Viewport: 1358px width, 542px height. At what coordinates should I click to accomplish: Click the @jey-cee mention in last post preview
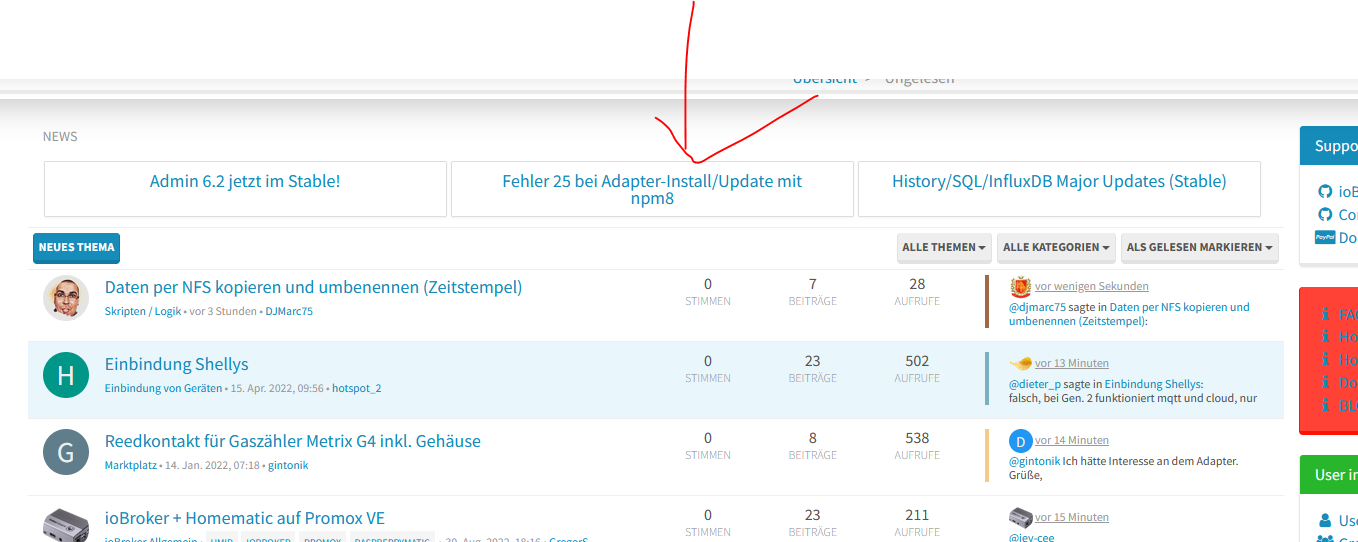1031,537
